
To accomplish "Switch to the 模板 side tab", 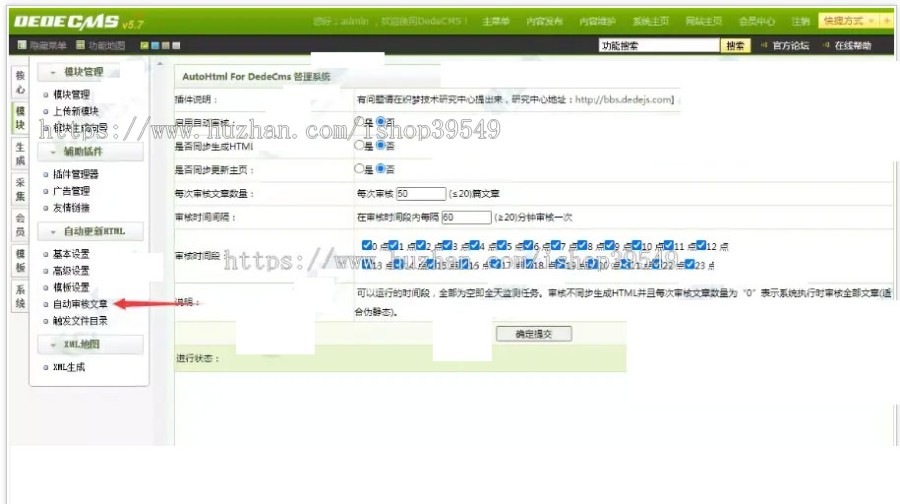I will pyautogui.click(x=20, y=261).
